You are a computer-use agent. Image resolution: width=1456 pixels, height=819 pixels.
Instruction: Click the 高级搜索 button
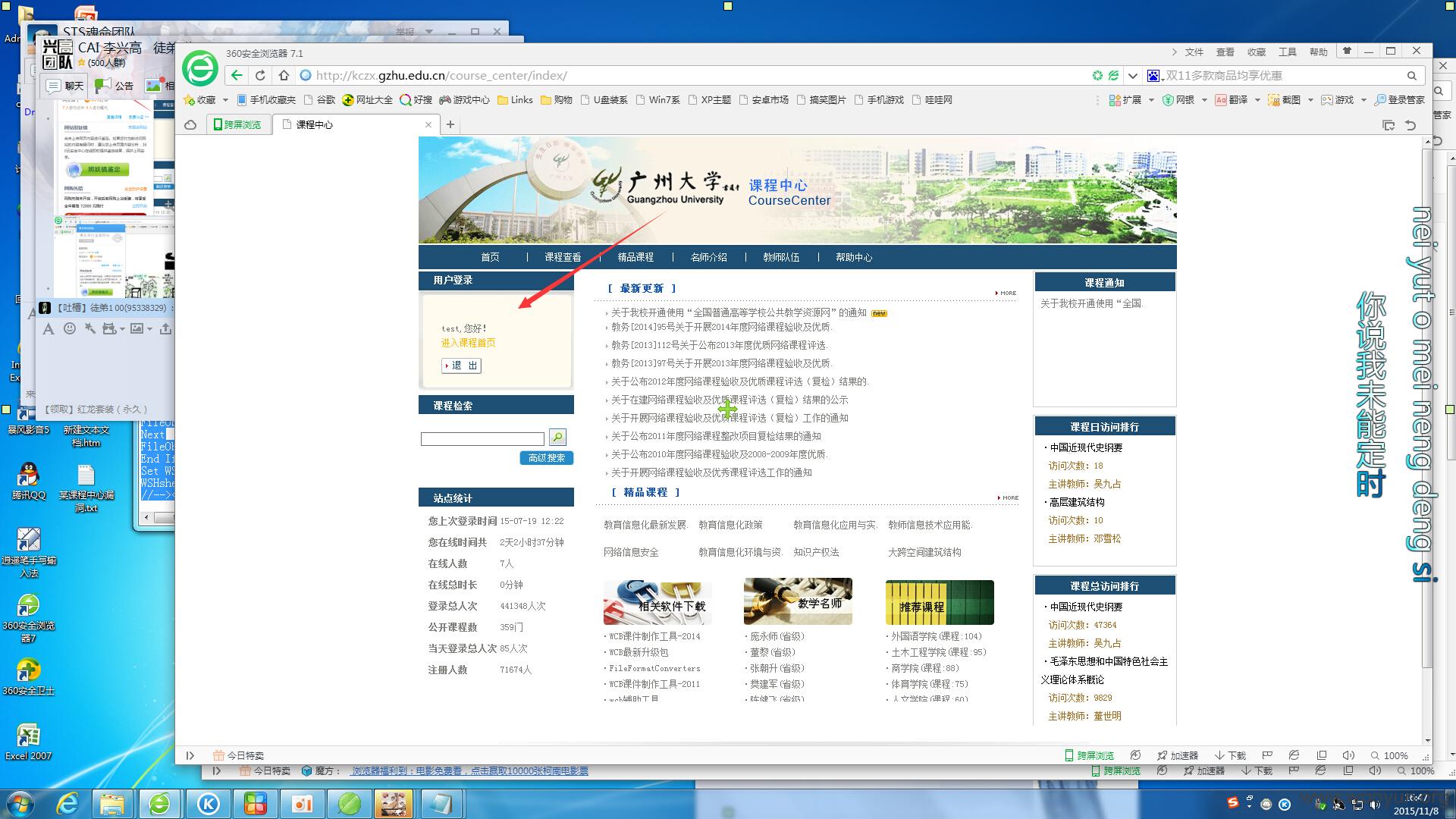point(547,458)
